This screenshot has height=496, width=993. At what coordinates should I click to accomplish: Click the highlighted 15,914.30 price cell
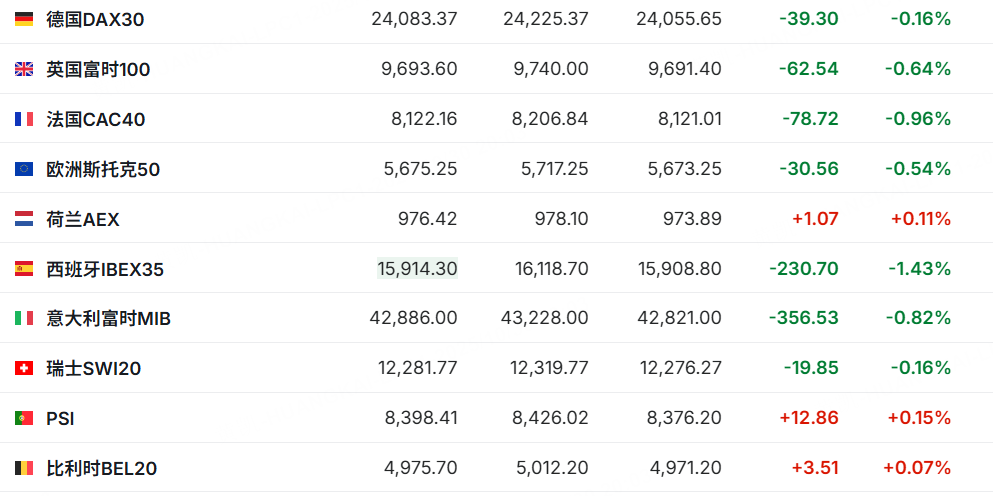(x=417, y=269)
